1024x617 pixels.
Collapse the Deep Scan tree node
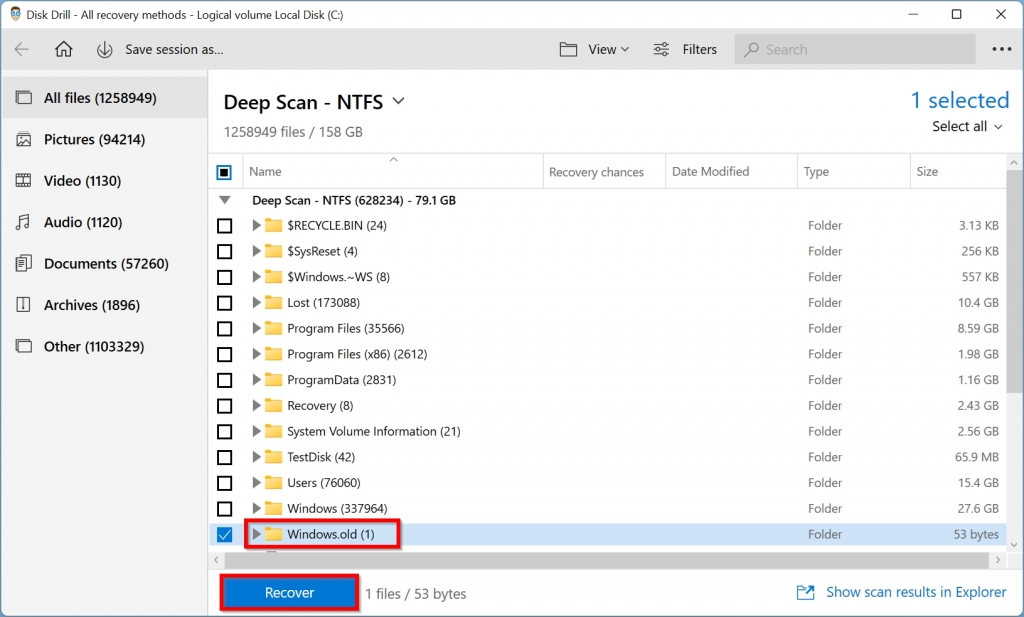(x=226, y=200)
